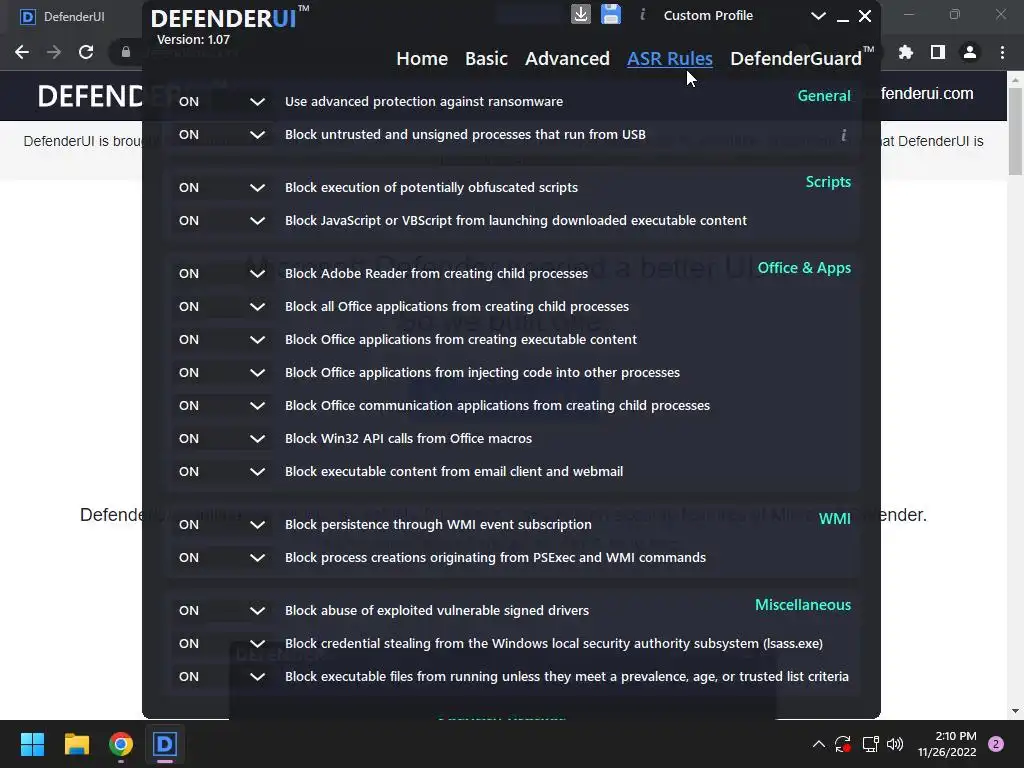The image size is (1024, 768).
Task: Expand dropdown for Office communication applications rule
Action: click(257, 406)
